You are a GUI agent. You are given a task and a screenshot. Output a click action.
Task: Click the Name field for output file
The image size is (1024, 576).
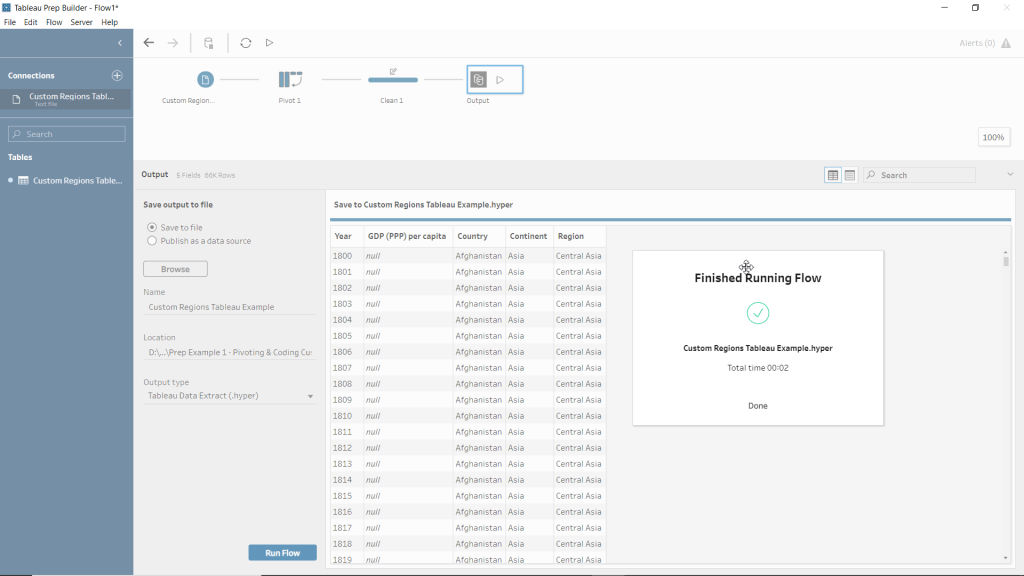229,308
